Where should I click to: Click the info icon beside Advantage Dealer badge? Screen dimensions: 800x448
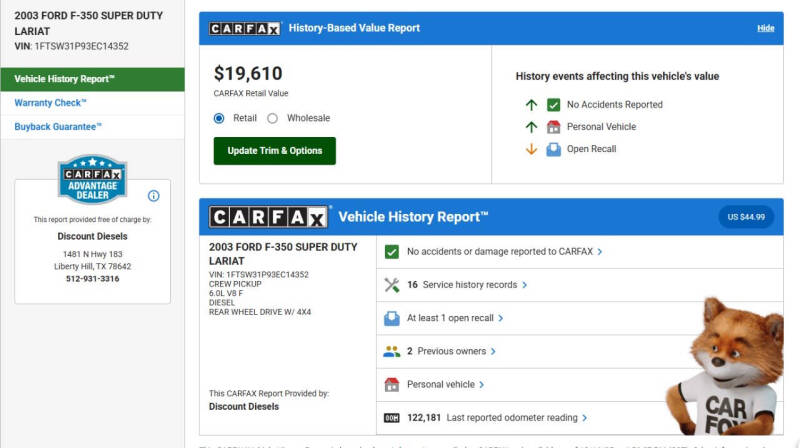tap(154, 196)
